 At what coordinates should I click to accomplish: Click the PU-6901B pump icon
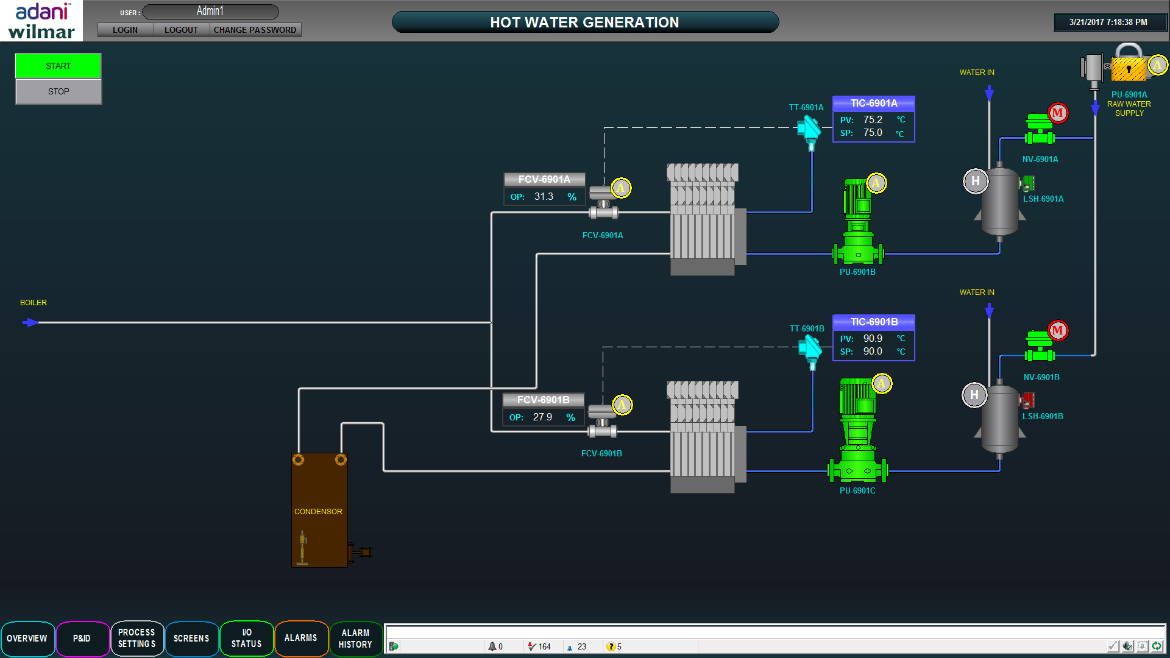click(x=858, y=225)
